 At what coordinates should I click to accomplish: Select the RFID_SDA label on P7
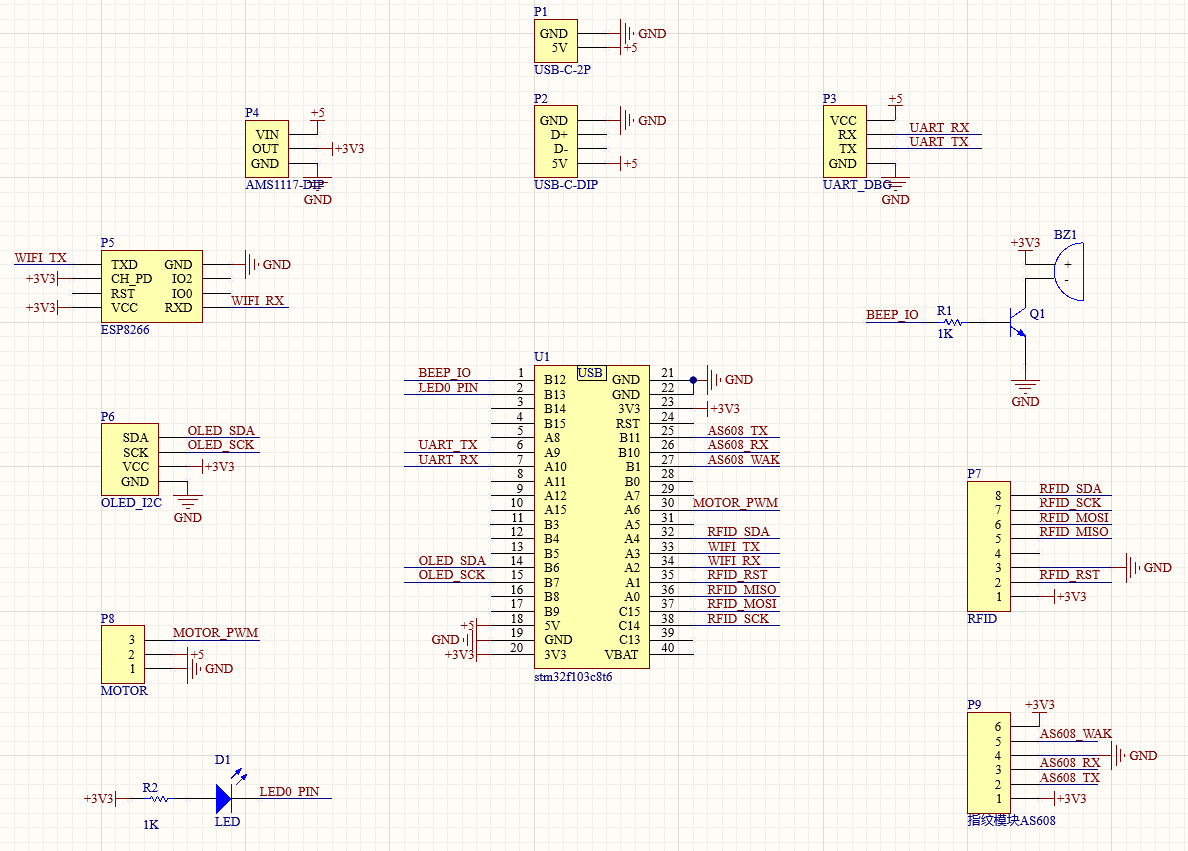click(x=1070, y=489)
